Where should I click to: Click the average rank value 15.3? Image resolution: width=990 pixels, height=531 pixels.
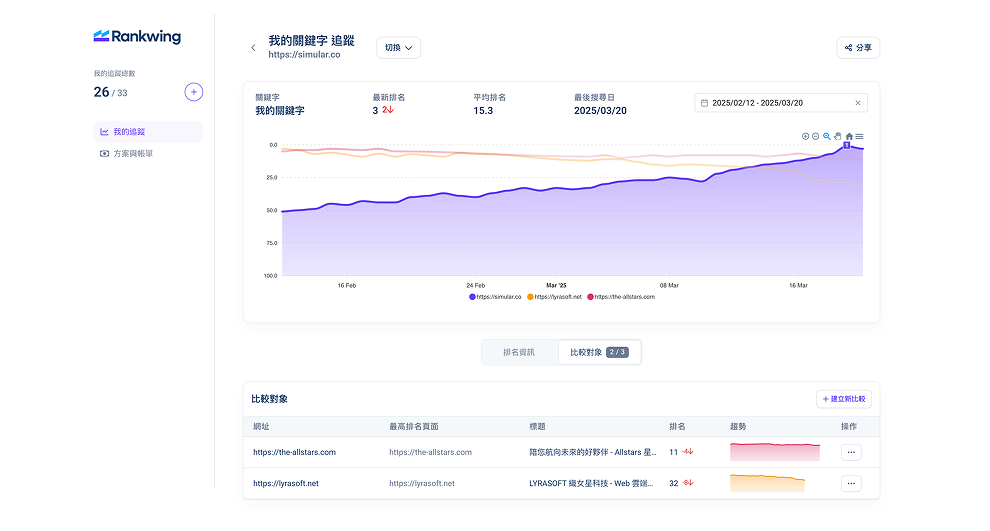click(x=483, y=110)
